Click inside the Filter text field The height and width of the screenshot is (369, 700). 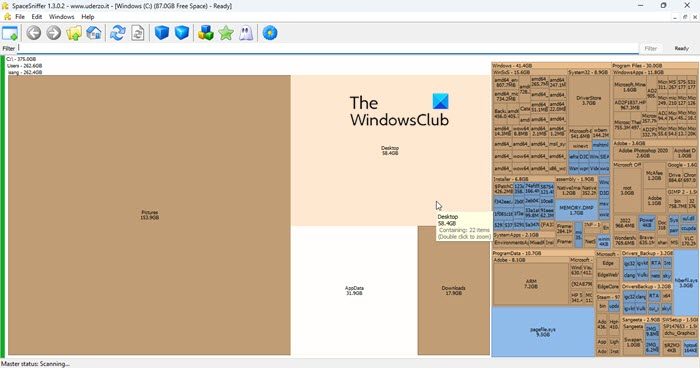328,48
